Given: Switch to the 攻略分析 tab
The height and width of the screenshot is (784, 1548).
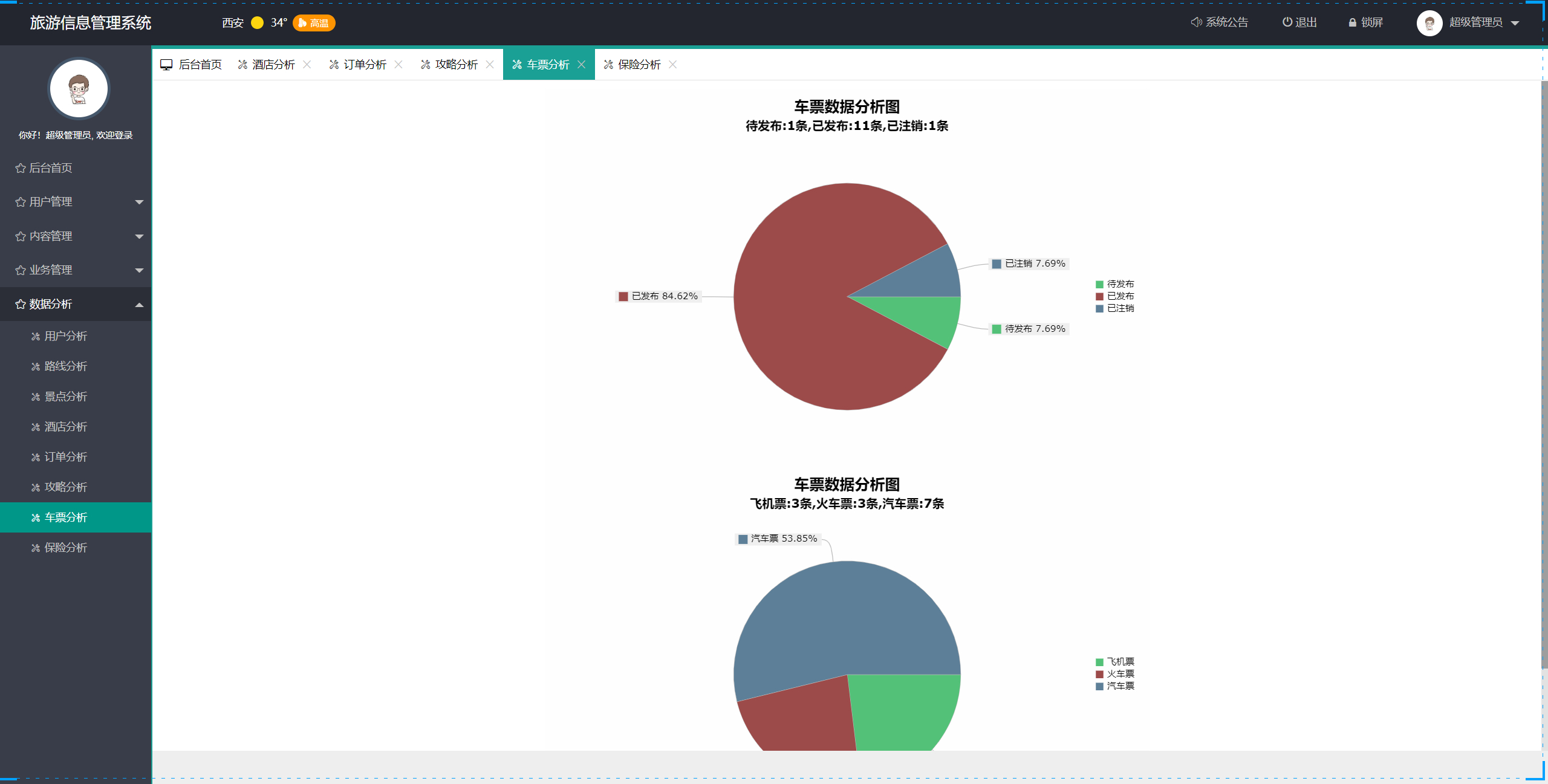Looking at the screenshot, I should click(x=456, y=65).
